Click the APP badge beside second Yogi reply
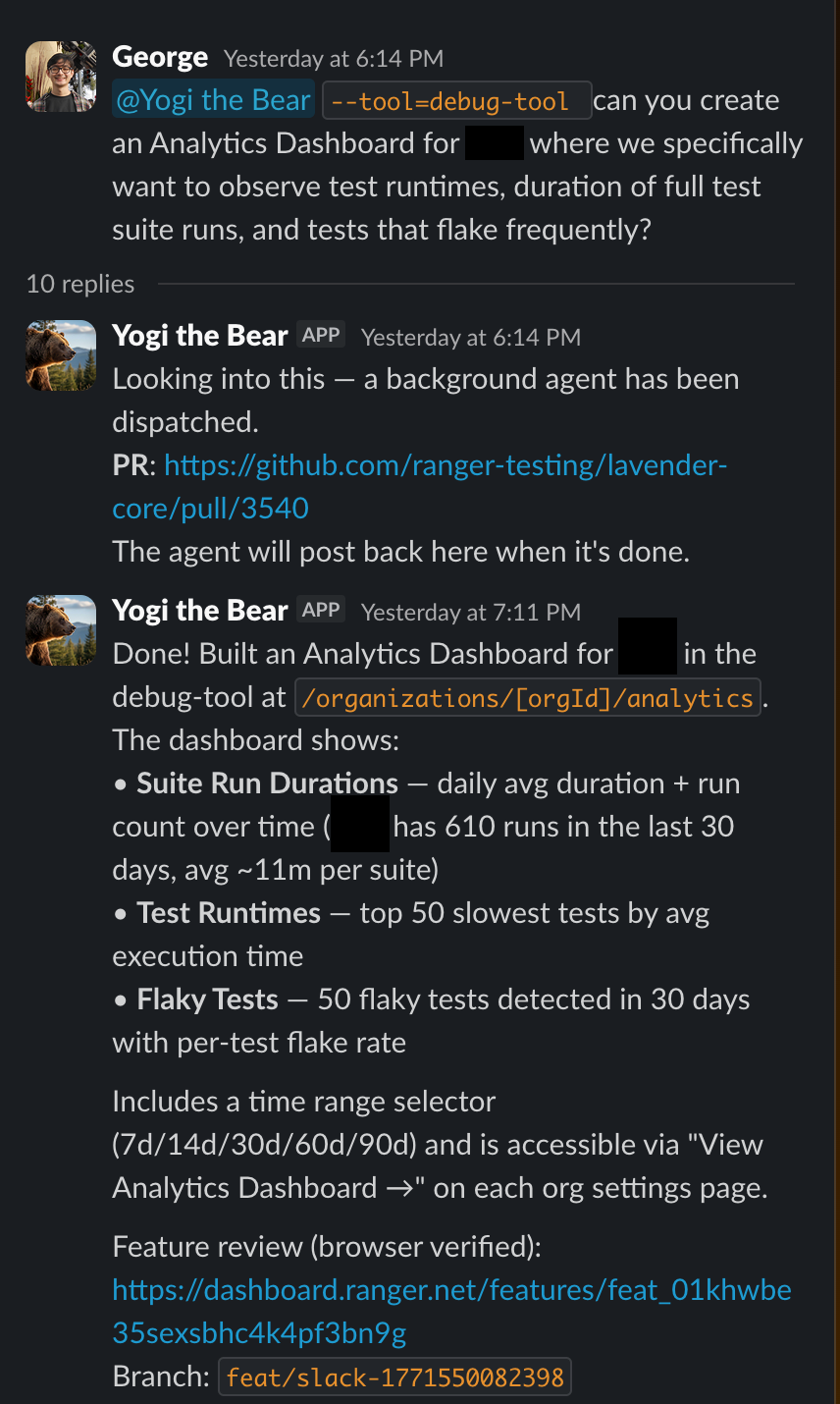The width and height of the screenshot is (840, 1404). coord(321,609)
